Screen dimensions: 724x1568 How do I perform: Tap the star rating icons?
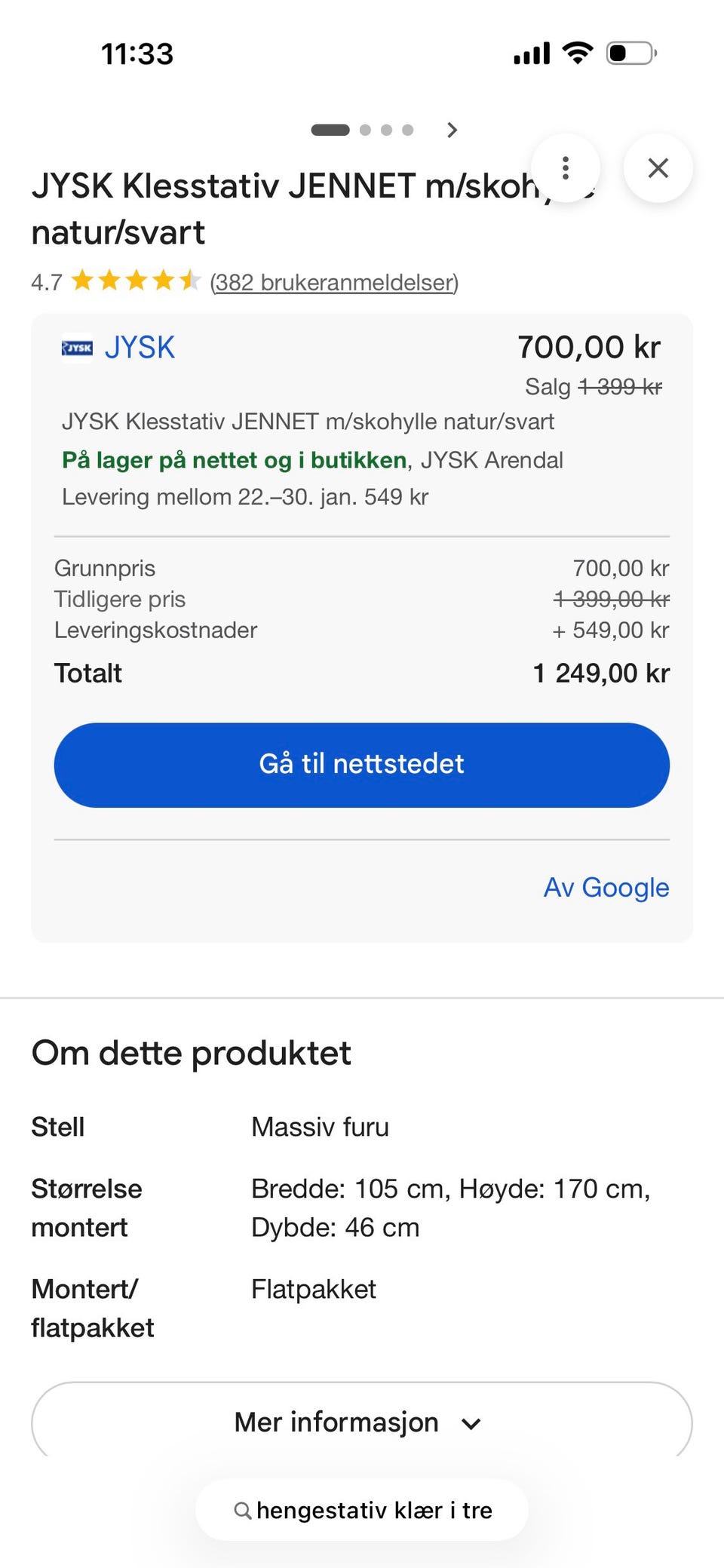tap(136, 281)
